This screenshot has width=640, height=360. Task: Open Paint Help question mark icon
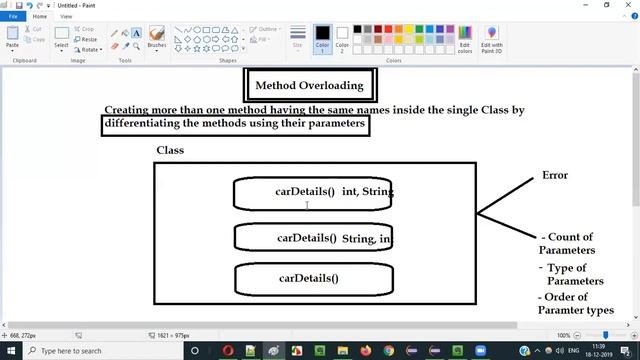click(x=635, y=16)
